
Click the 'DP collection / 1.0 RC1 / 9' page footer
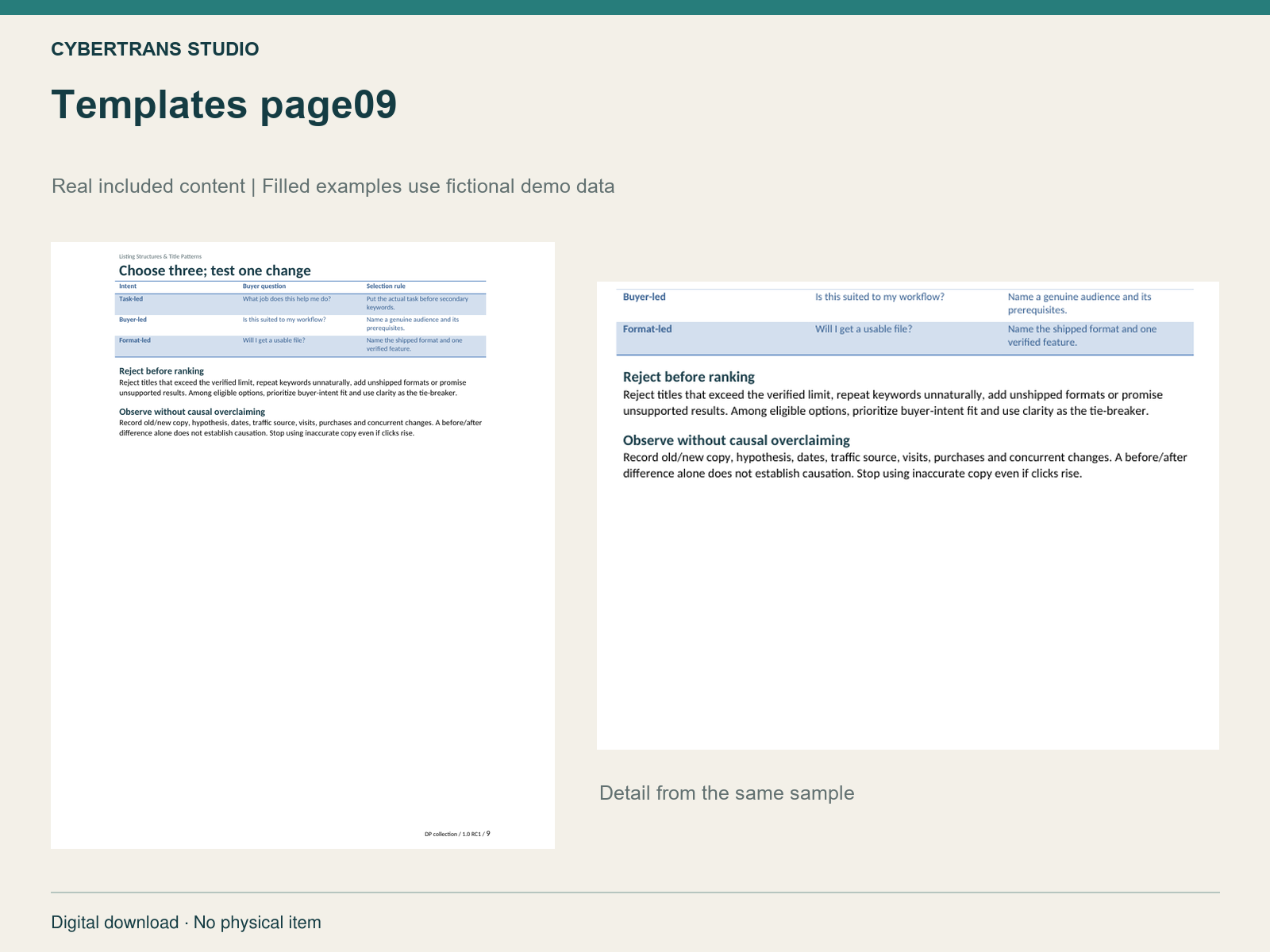pyautogui.click(x=457, y=834)
